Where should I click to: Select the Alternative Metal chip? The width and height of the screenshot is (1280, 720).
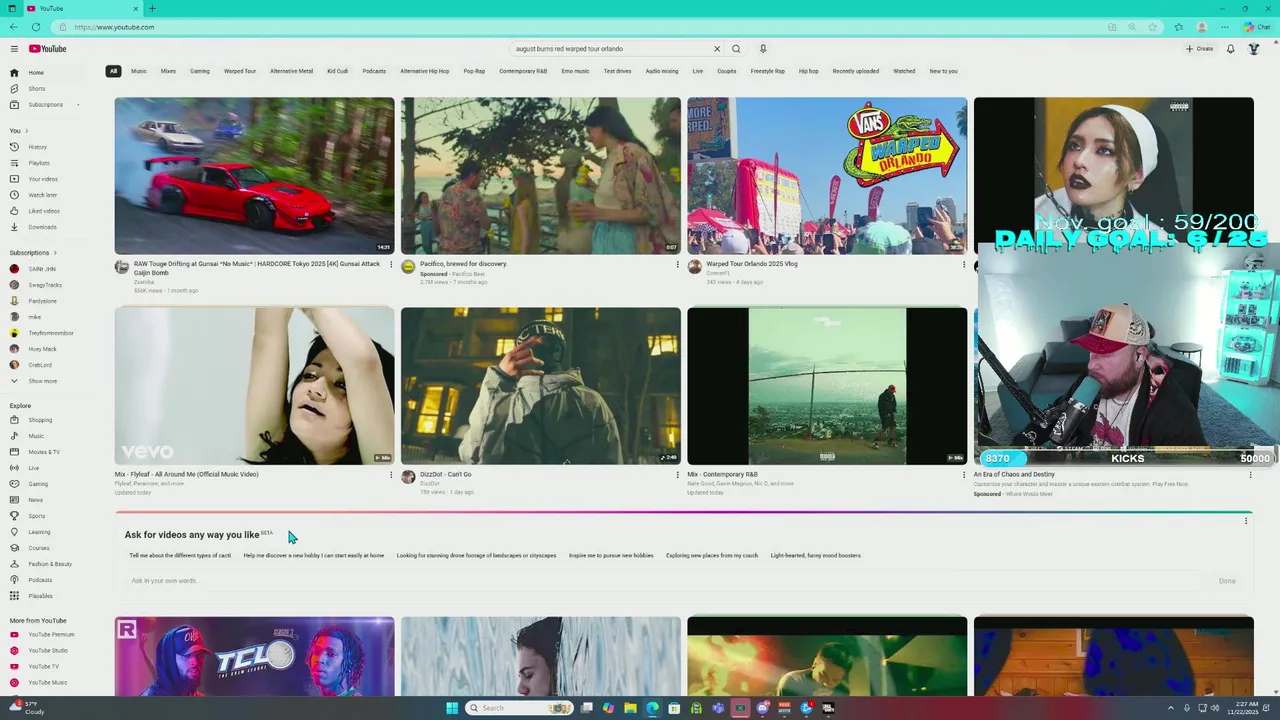[291, 71]
